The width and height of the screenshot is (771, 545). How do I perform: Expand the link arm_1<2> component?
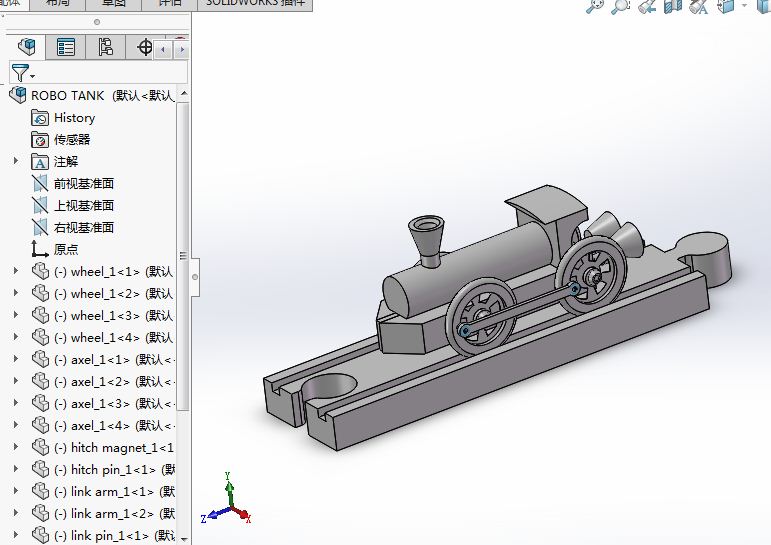click(x=16, y=513)
